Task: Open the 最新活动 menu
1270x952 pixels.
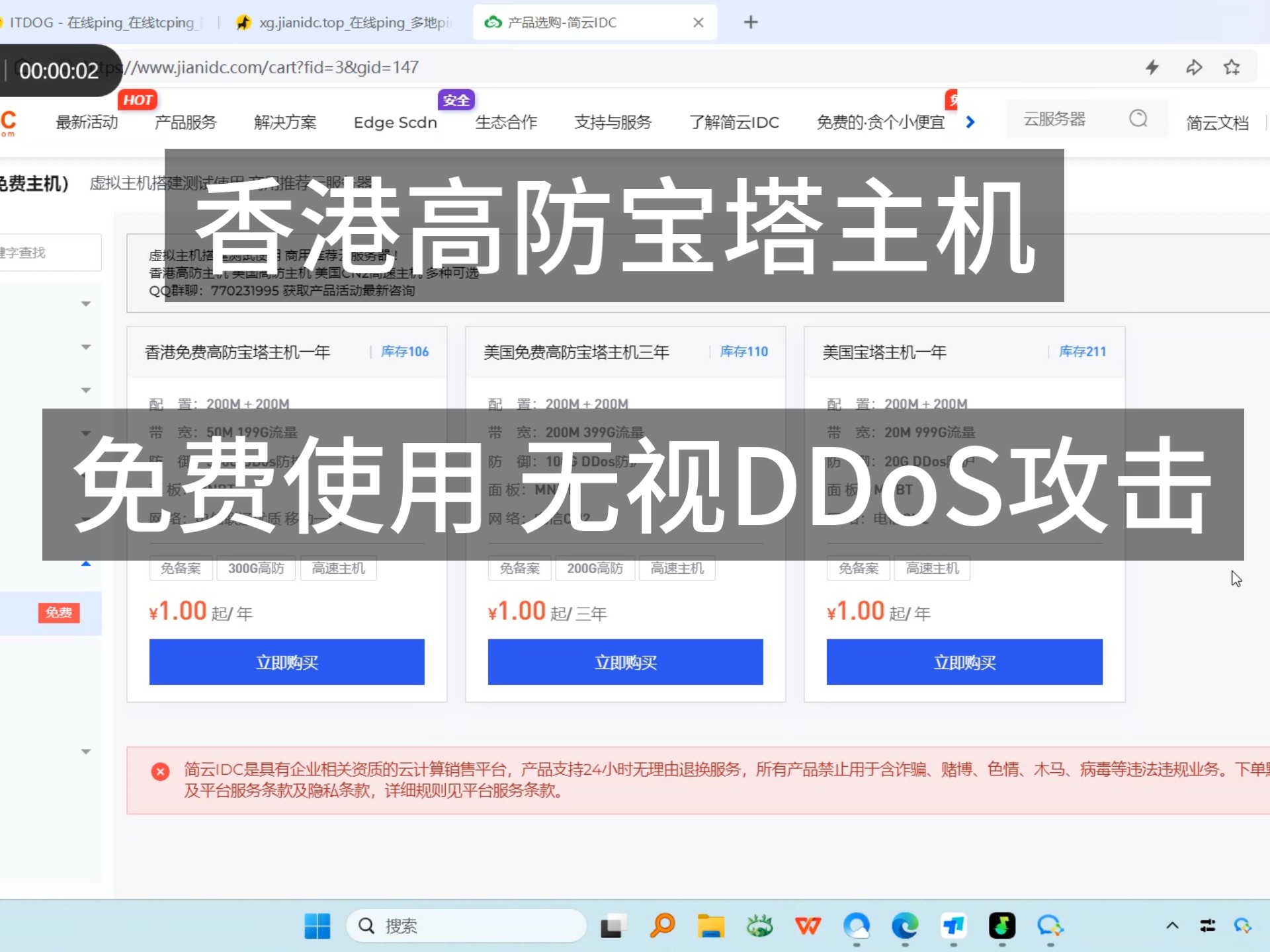Action: (x=87, y=122)
